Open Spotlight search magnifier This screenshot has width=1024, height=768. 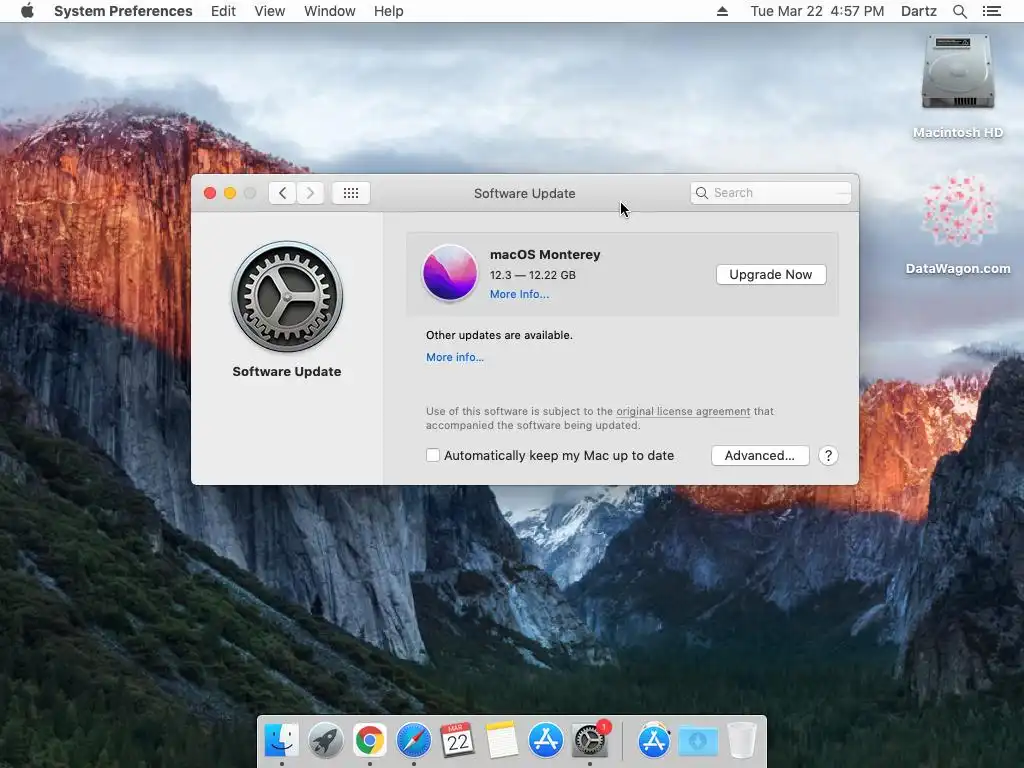click(959, 11)
